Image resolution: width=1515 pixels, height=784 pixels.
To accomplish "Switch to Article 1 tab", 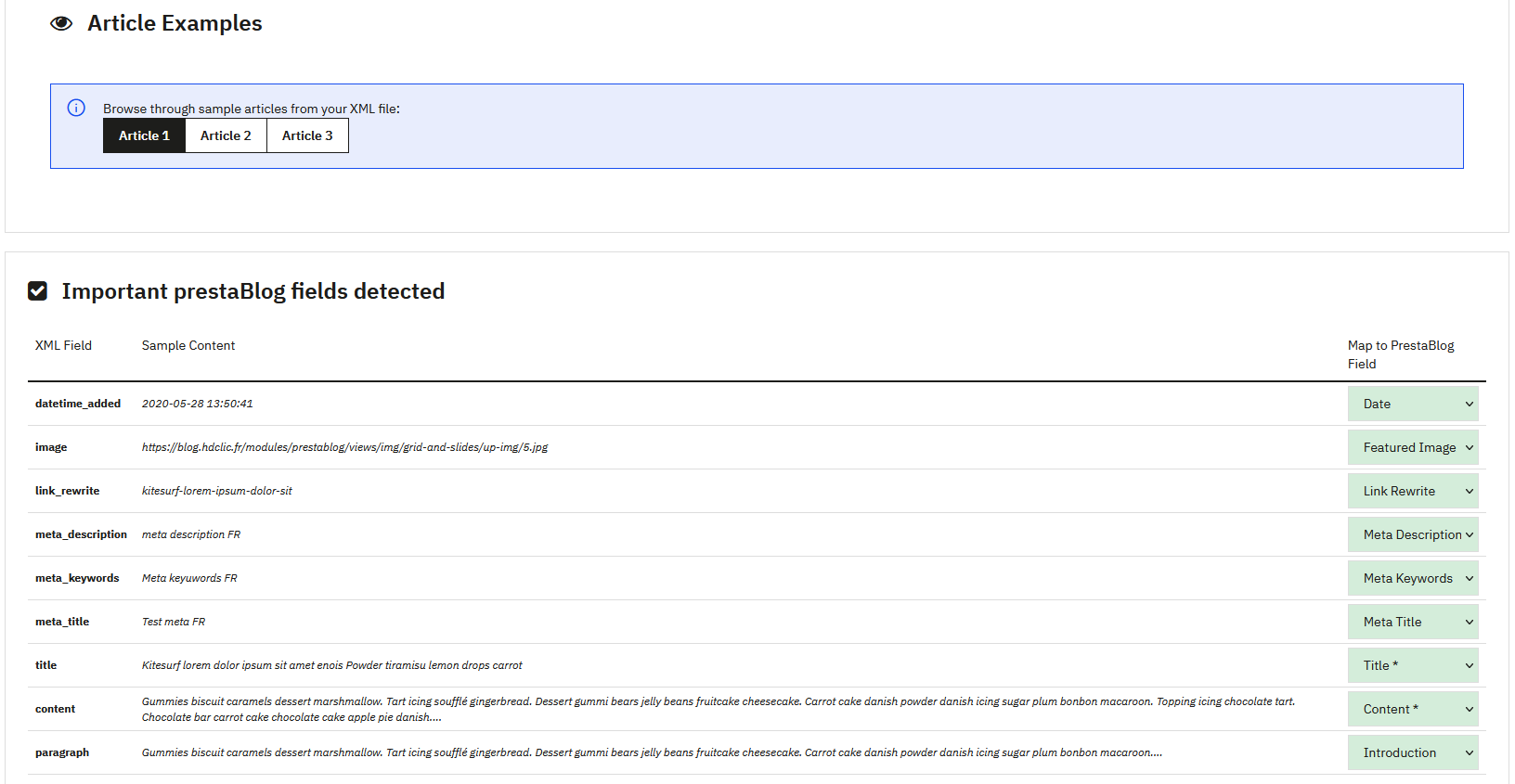I will (x=144, y=135).
